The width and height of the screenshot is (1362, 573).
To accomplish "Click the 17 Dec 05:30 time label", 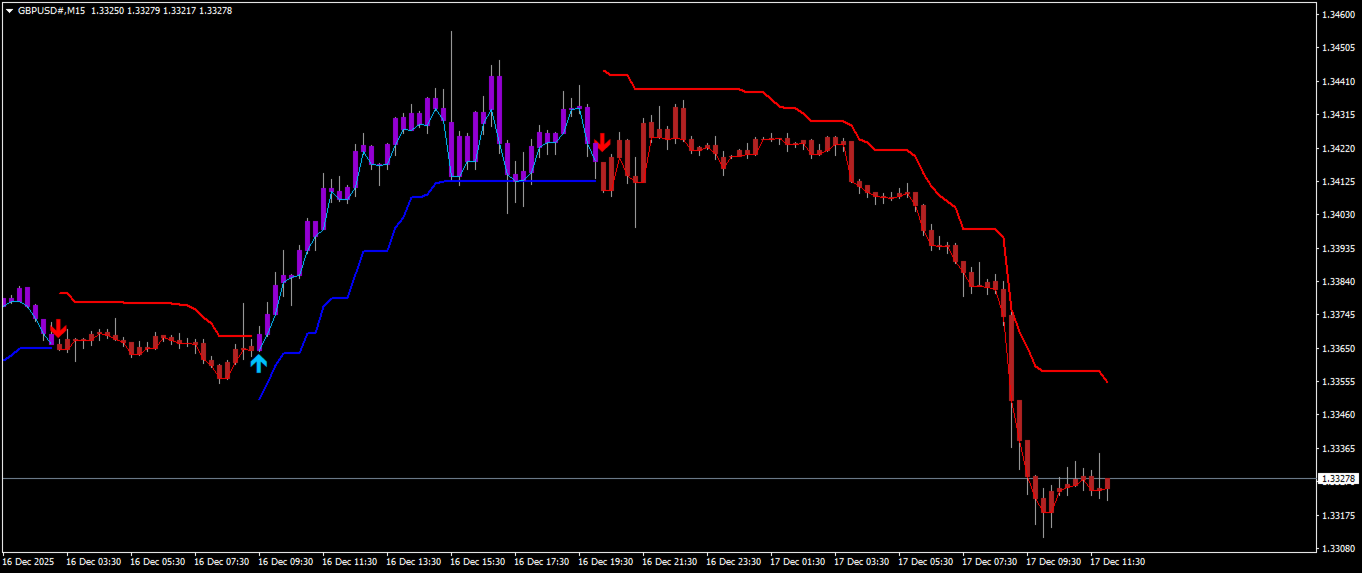I will (x=926, y=562).
